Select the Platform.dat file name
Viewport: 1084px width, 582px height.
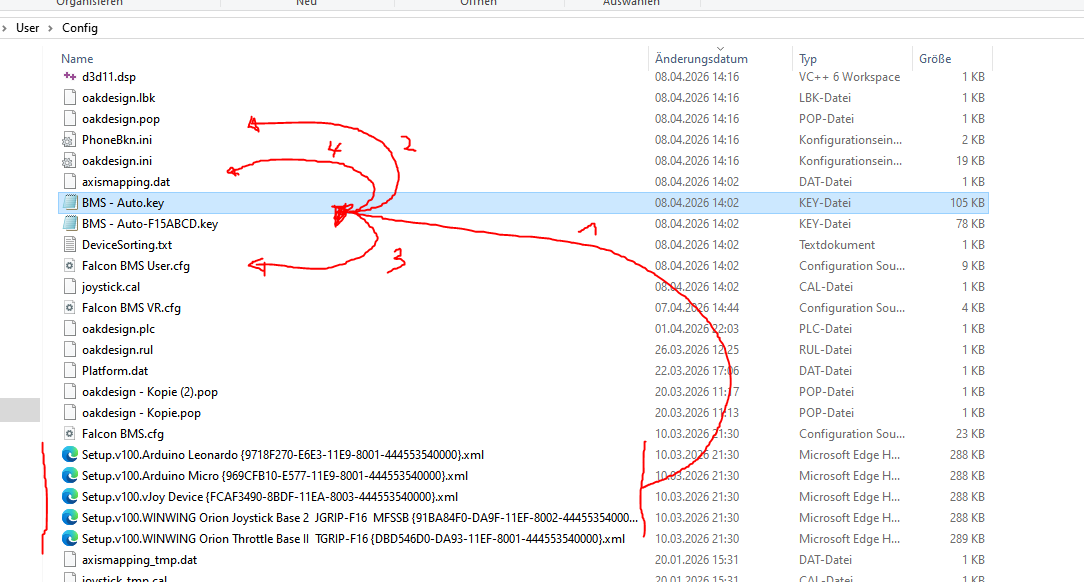click(115, 370)
